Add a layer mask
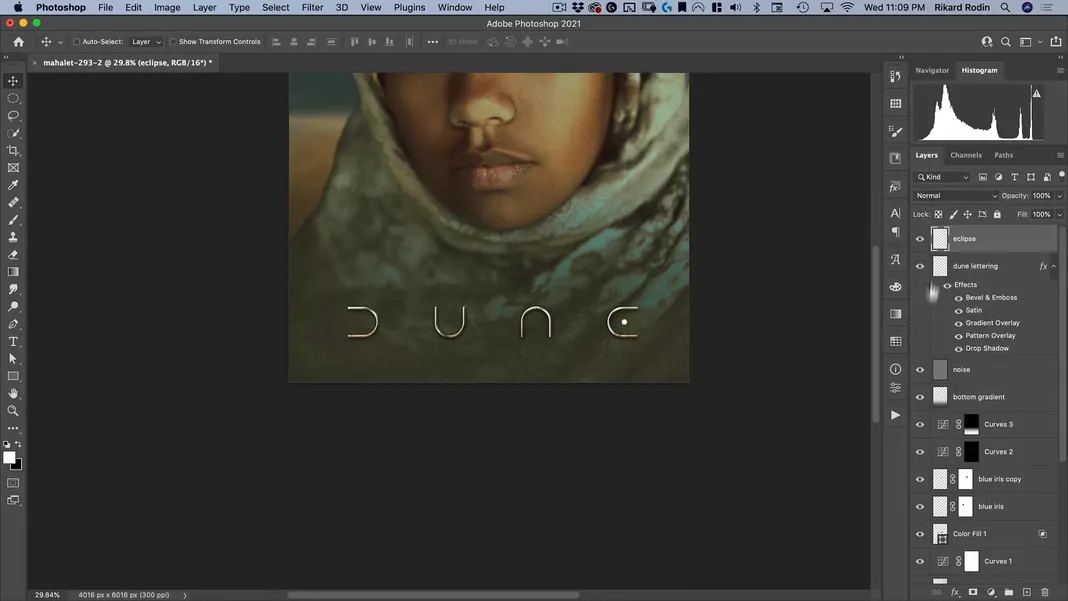 973,593
